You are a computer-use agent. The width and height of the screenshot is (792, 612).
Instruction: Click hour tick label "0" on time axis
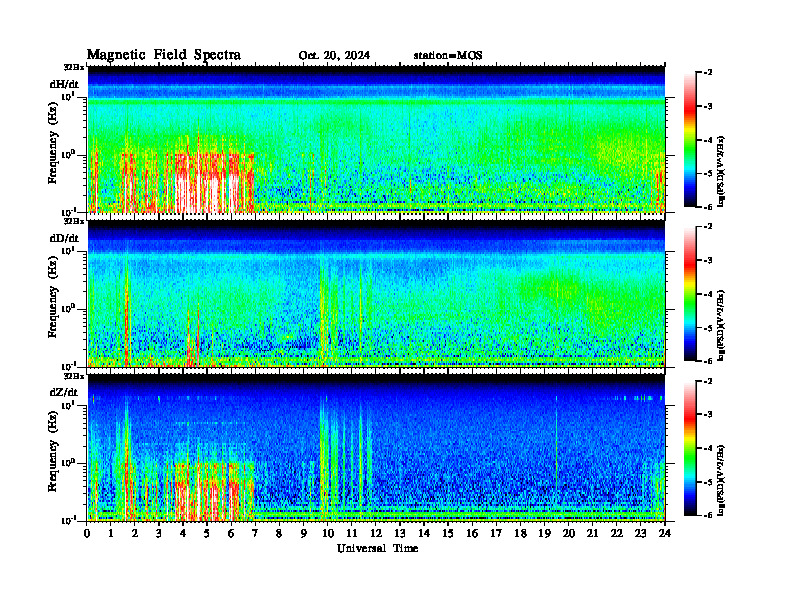[x=87, y=533]
